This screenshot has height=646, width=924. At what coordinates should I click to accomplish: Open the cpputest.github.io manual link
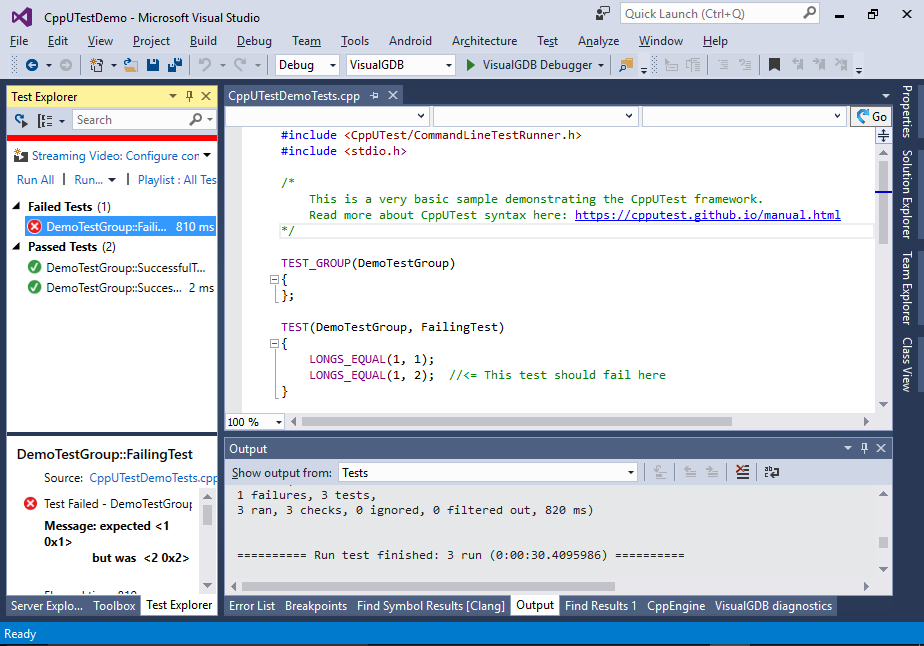click(708, 215)
